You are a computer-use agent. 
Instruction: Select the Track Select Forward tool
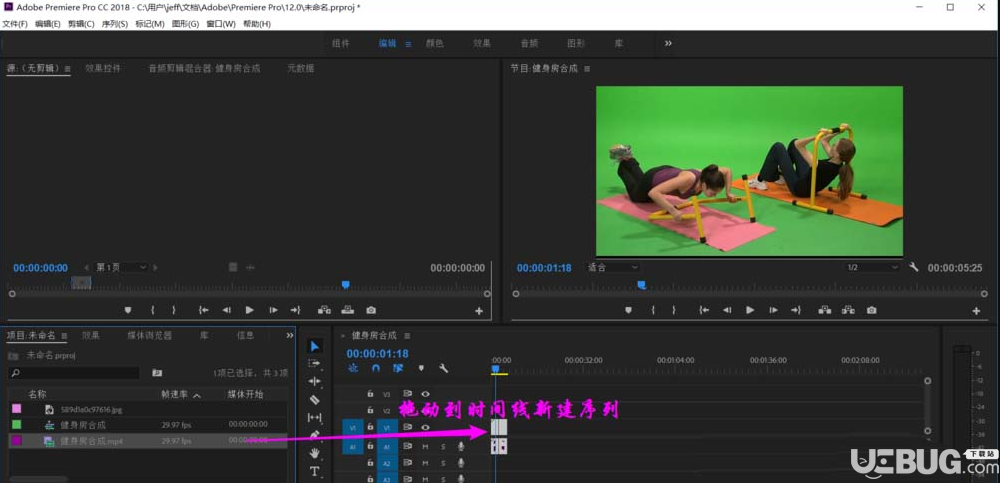pos(314,363)
